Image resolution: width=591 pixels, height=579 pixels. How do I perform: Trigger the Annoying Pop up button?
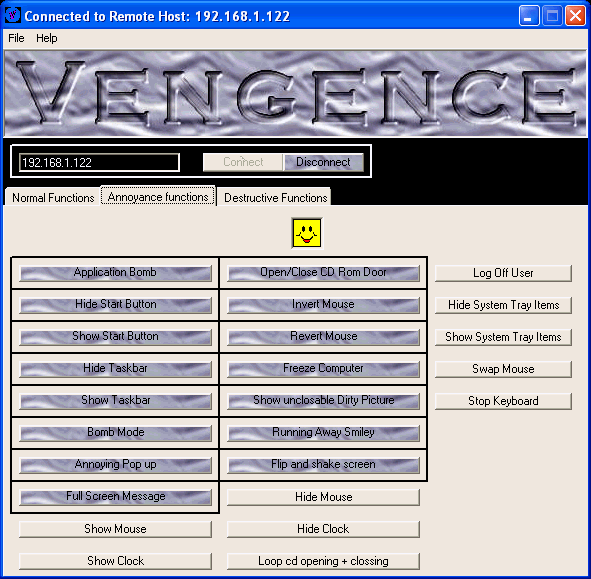point(115,465)
